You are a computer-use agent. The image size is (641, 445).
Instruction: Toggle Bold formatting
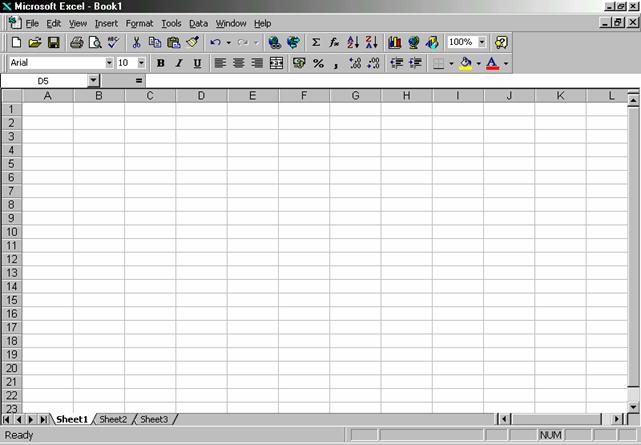(160, 63)
